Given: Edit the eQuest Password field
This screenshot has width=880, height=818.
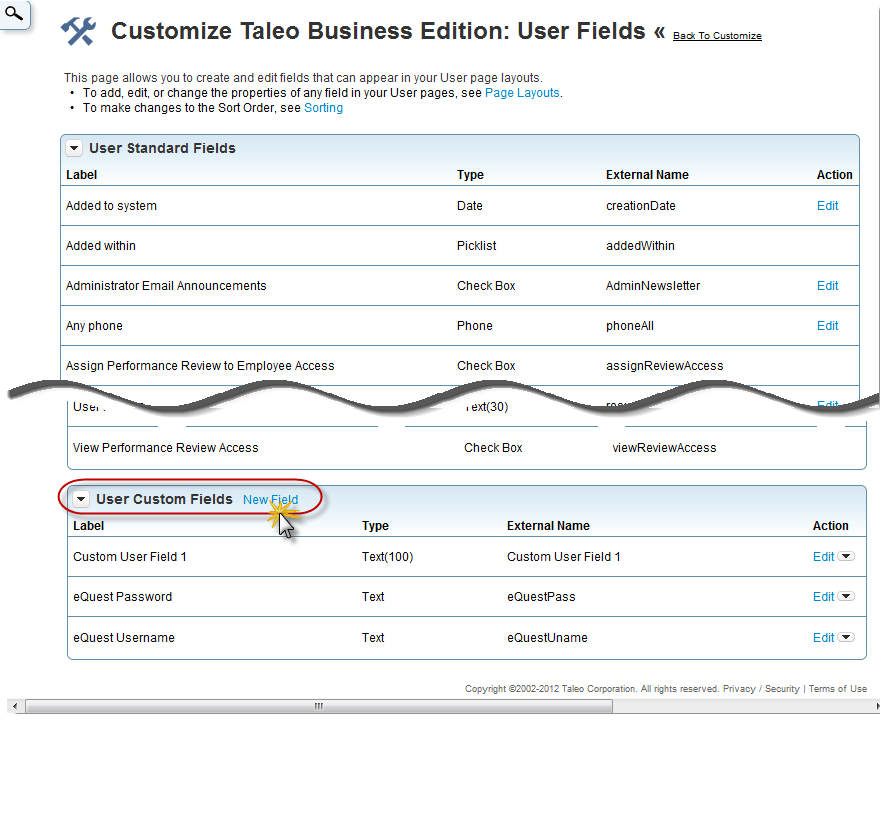Looking at the screenshot, I should point(823,596).
